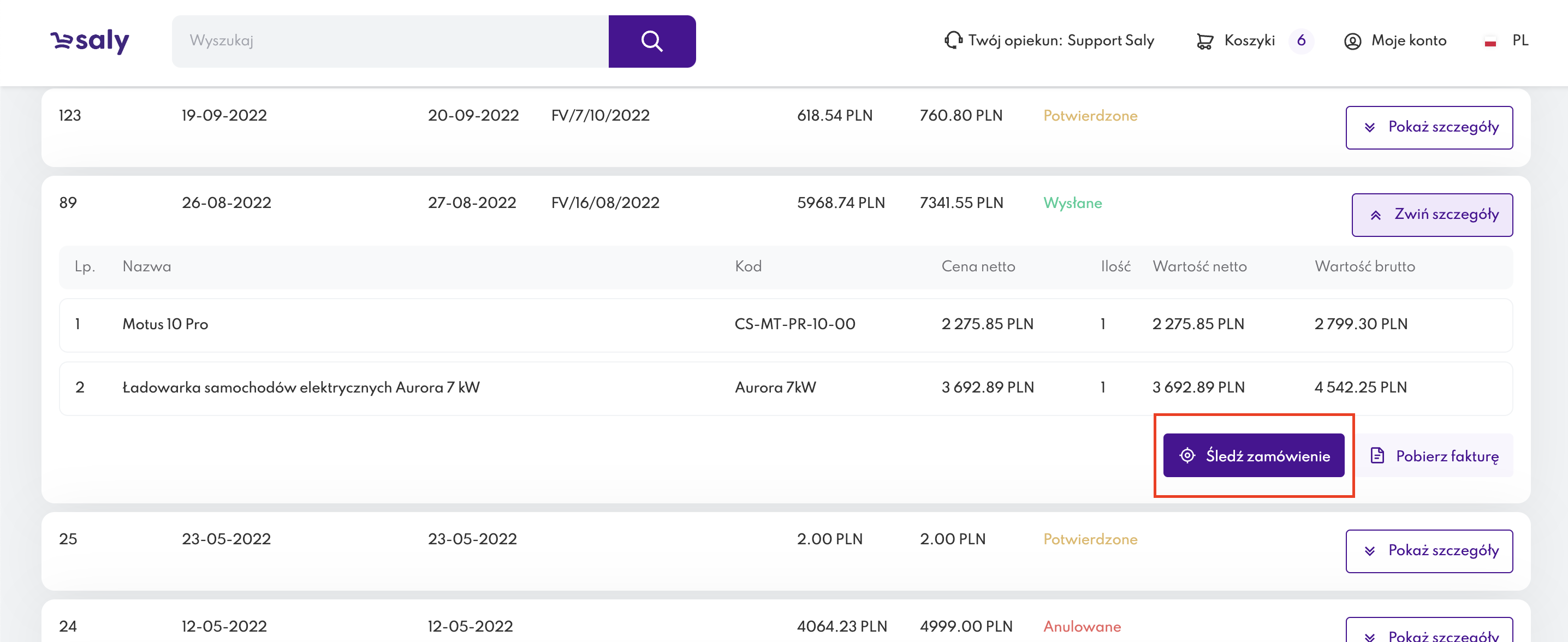The image size is (1568, 642).
Task: Click the user account icon
Action: (x=1352, y=41)
